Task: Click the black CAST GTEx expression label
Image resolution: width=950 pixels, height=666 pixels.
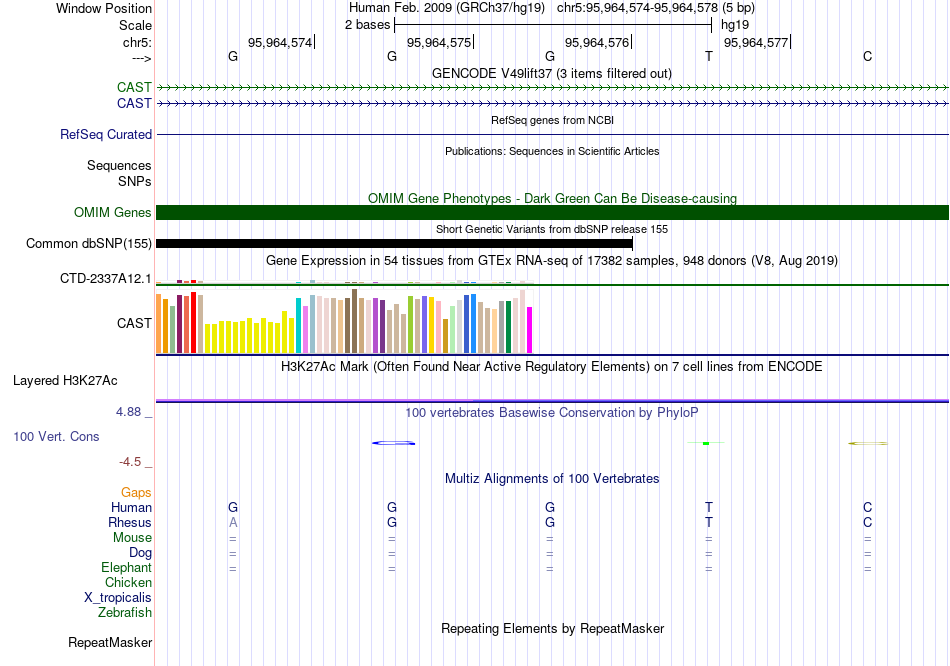Action: coord(134,323)
